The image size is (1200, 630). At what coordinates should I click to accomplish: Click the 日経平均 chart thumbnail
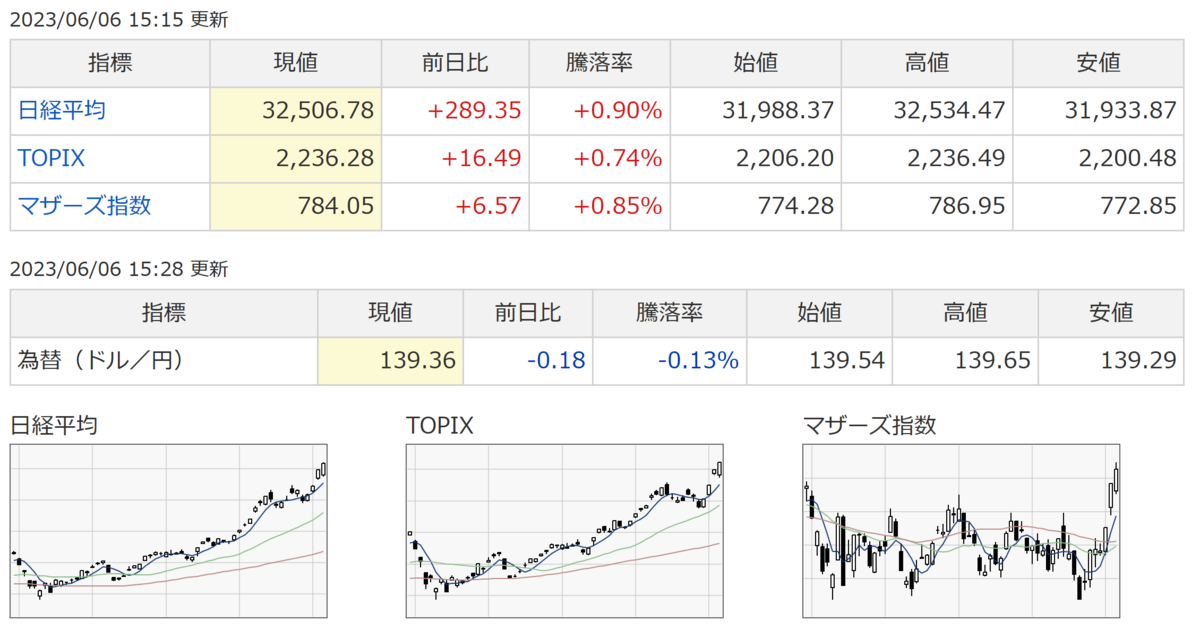[169, 532]
